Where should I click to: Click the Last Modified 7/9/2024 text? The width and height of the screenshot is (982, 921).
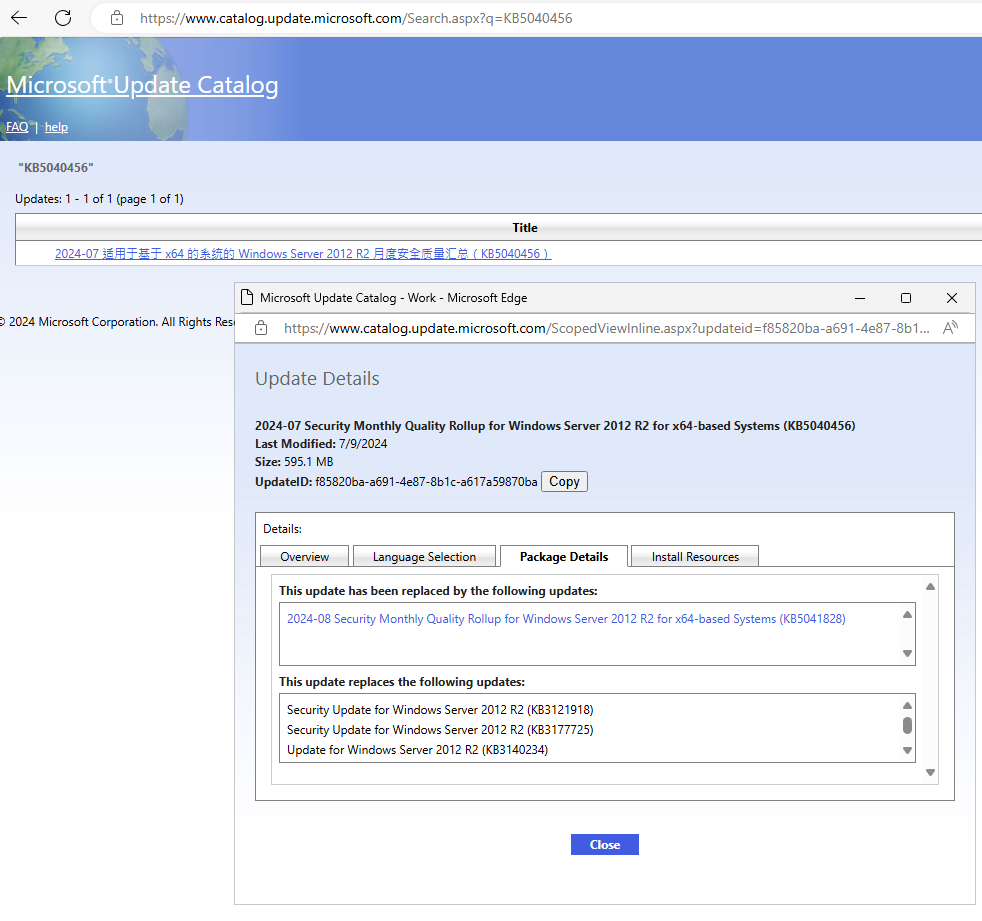[x=321, y=443]
